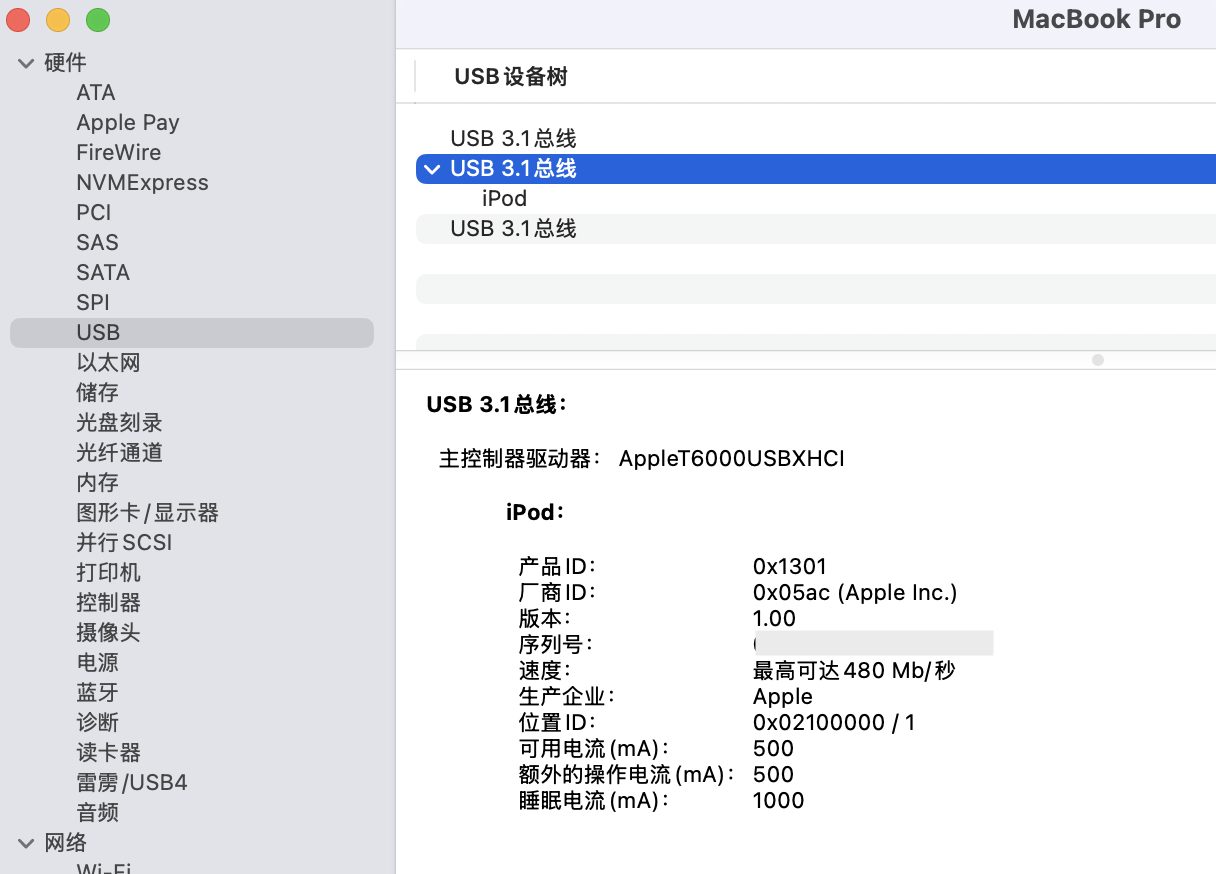Click the split pane divider handle dot
Viewport: 1216px width, 874px height.
(1097, 360)
